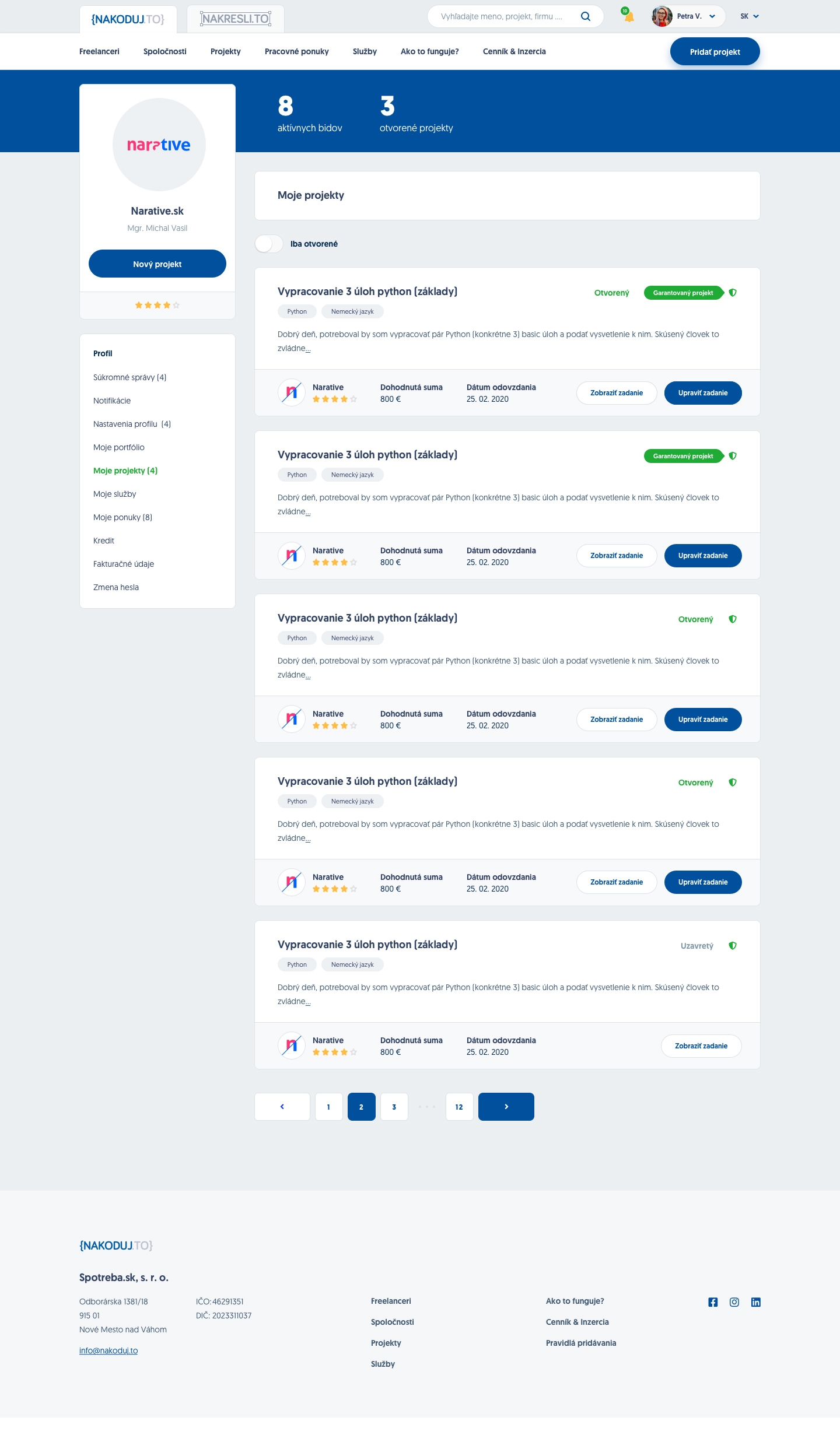Click the star rating under Nový projekt
The image size is (840, 1456).
(157, 305)
